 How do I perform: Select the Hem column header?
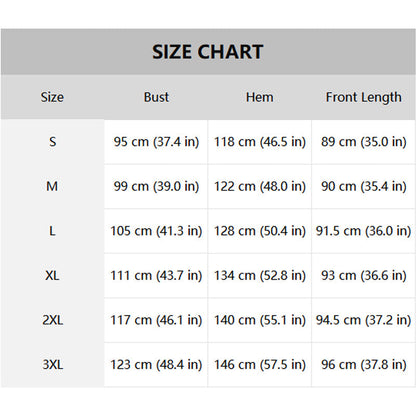[x=260, y=97]
